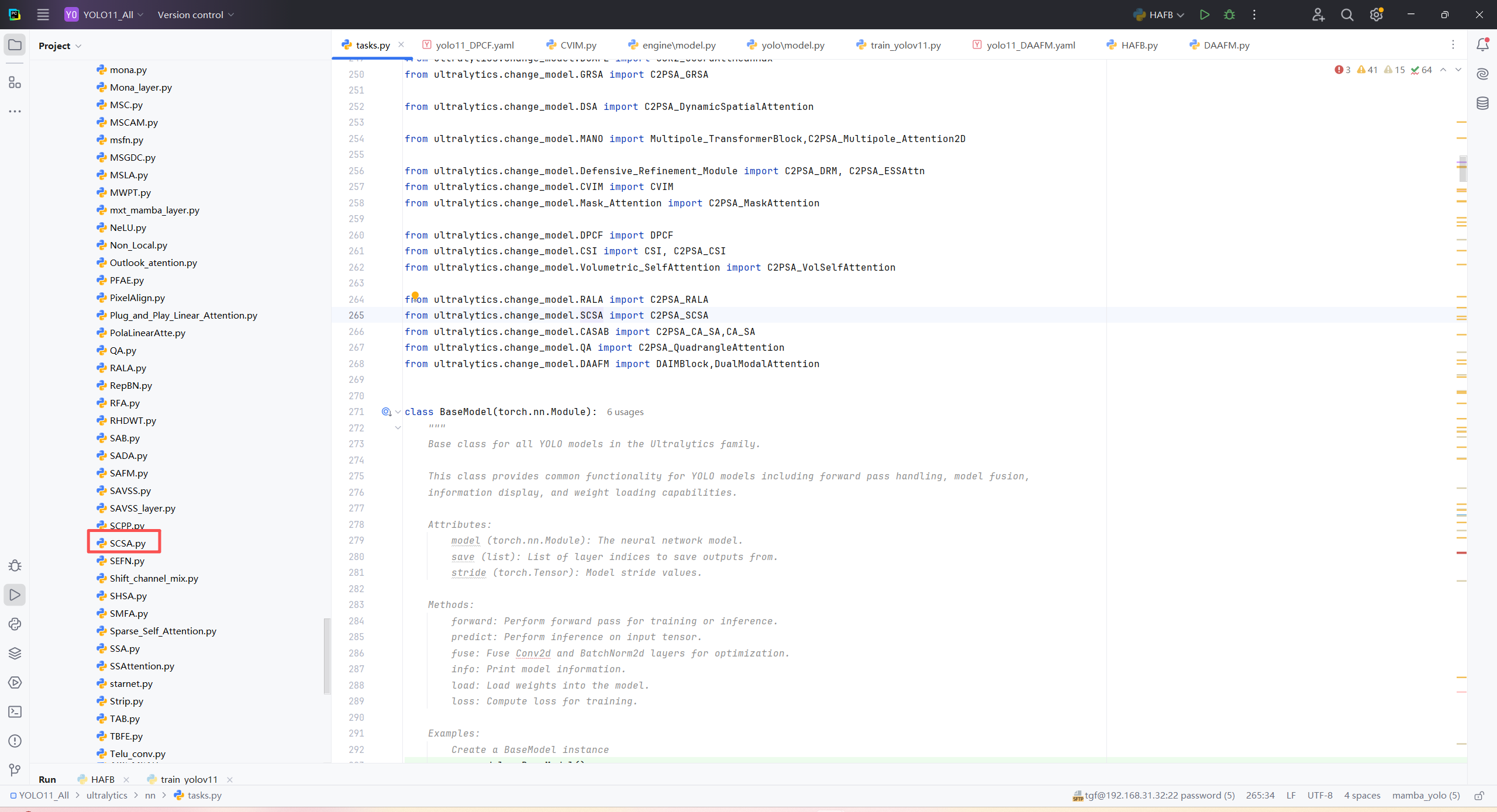Open Structure tool window icon
The image size is (1497, 812).
point(15,82)
